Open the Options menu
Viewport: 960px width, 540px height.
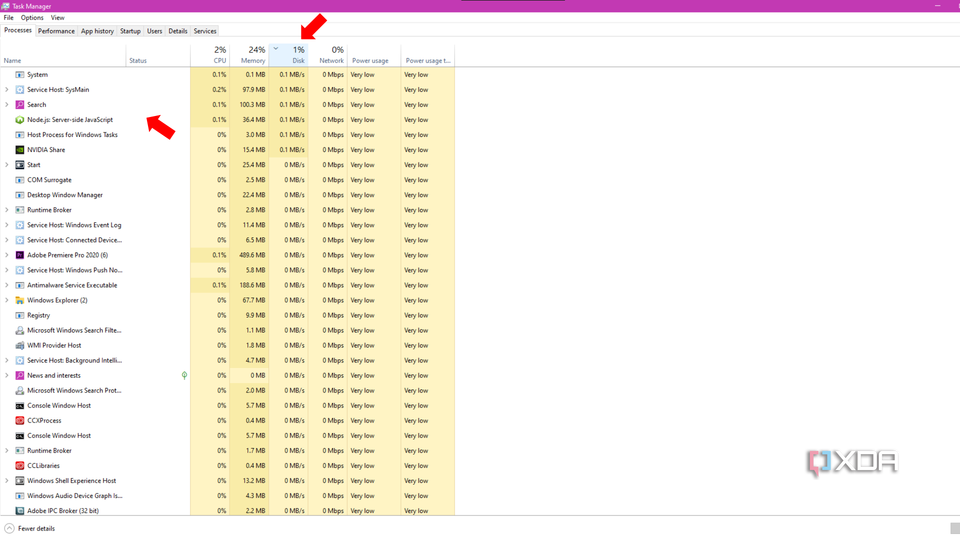[32, 18]
